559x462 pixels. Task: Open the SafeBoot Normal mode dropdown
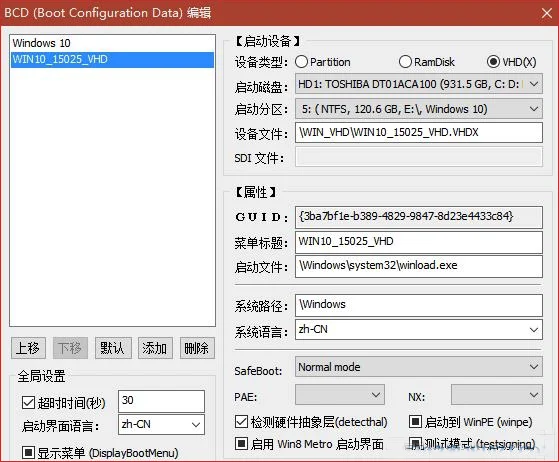419,367
